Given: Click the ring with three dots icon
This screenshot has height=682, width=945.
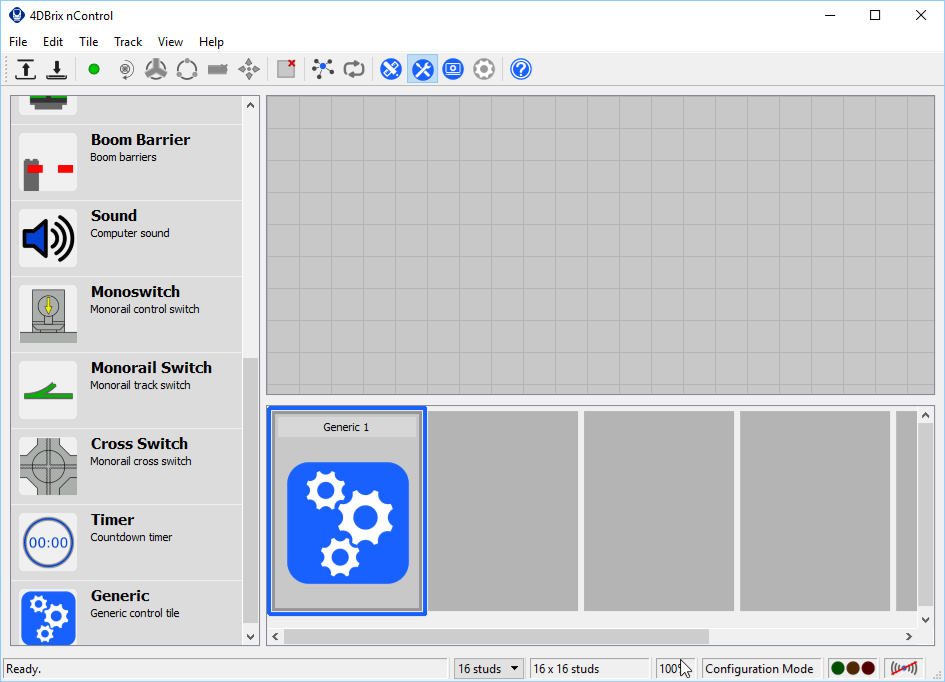Looking at the screenshot, I should point(187,69).
